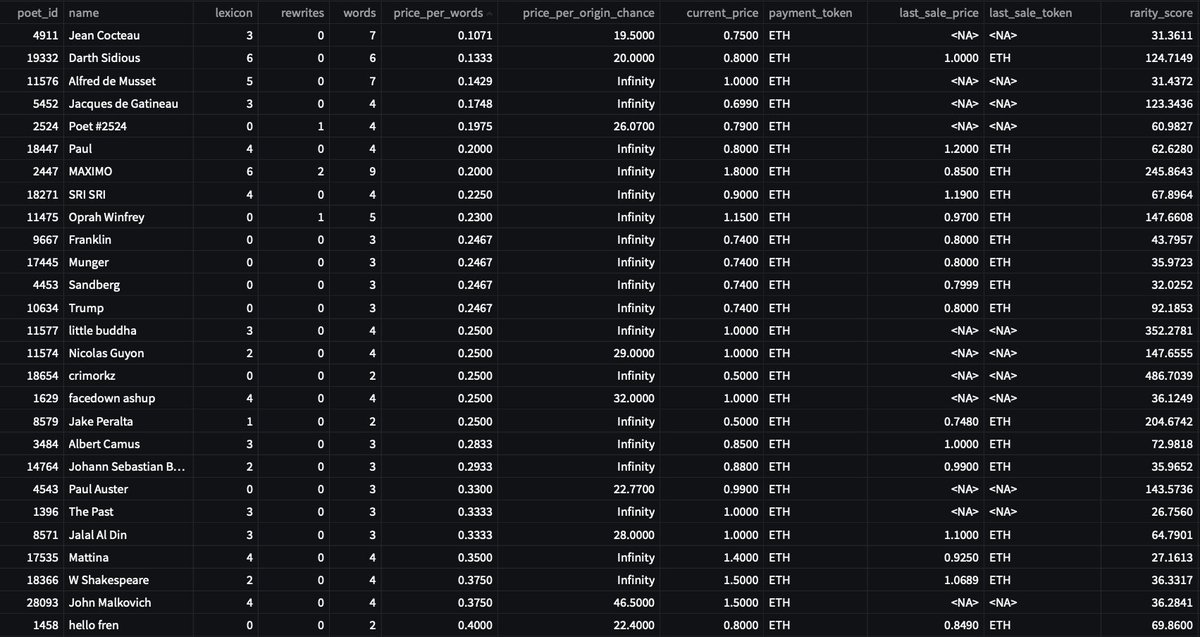Select Jalal Al Din name cell
Viewport: 1200px width, 637px height.
[98, 535]
